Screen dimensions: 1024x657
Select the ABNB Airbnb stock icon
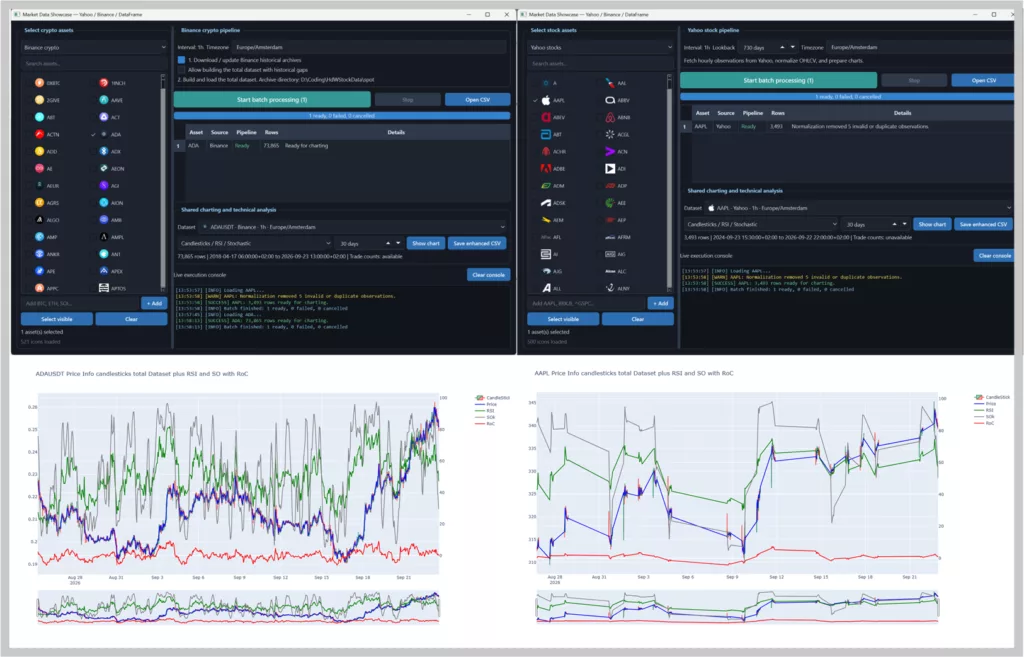tap(609, 117)
